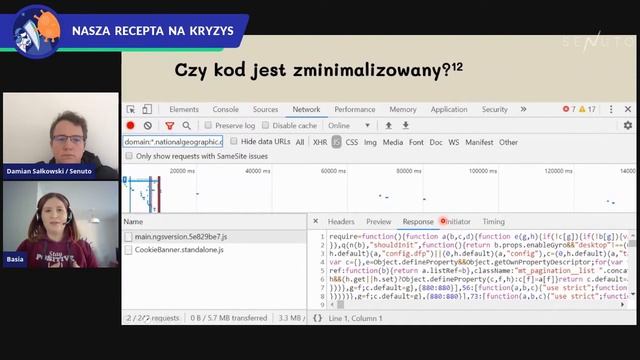
Task: Open the Application tab
Action: tap(449, 109)
